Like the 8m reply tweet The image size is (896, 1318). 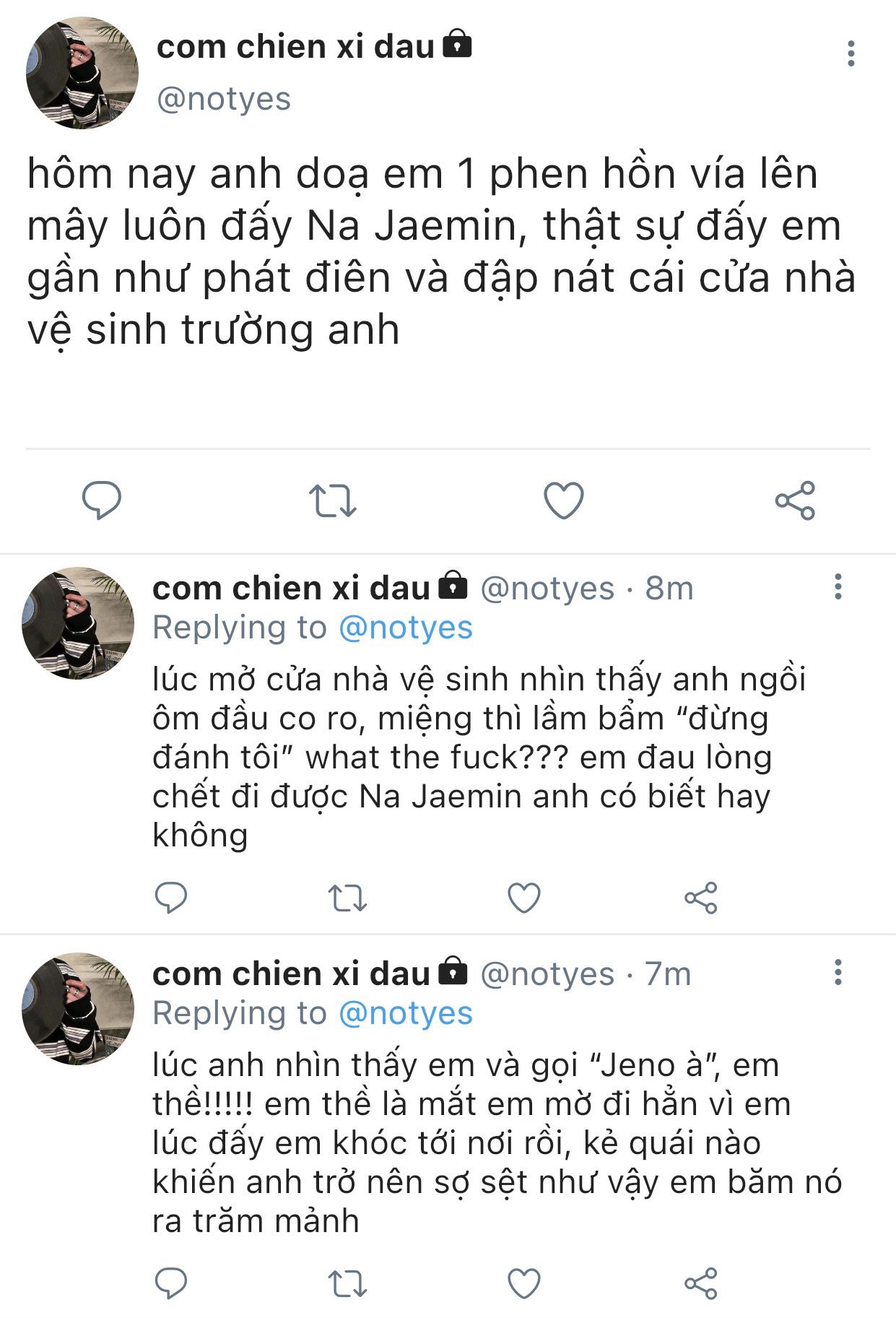(524, 898)
